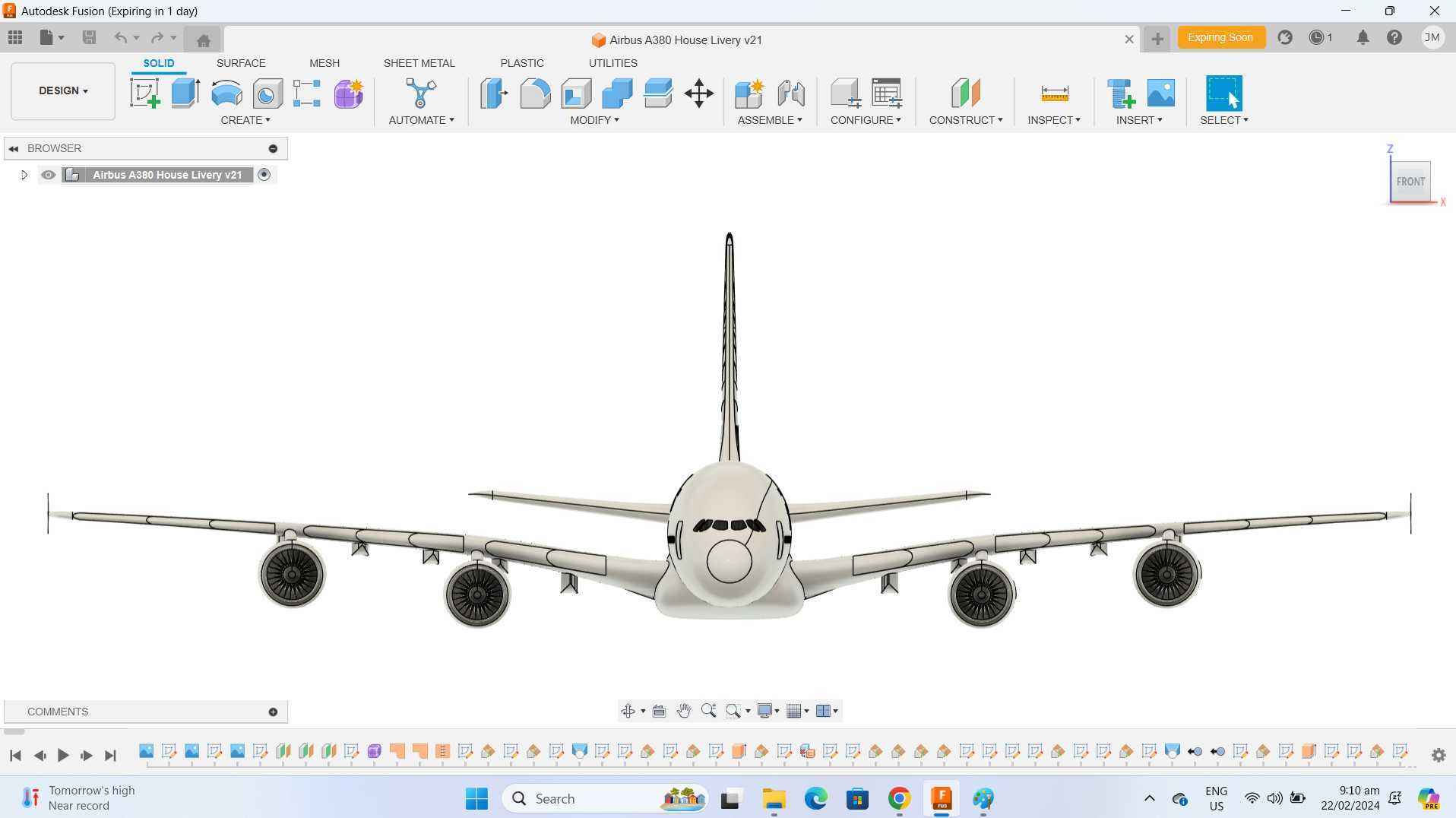
Task: Open the CONSTRUCT menu dropdown
Action: 966,120
